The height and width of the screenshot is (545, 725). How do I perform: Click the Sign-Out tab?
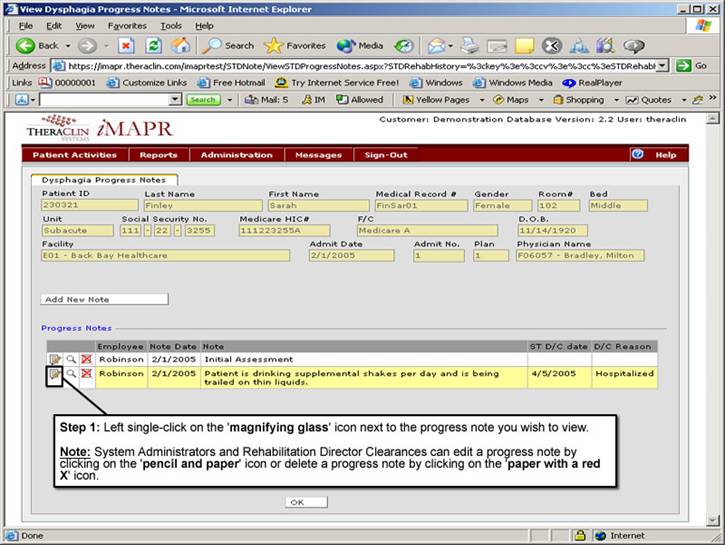click(x=386, y=155)
